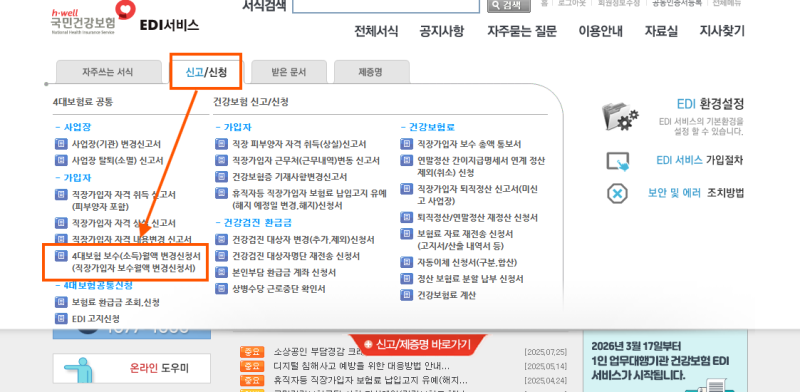Click form icon beside 건강보험료 계산

click(x=406, y=295)
